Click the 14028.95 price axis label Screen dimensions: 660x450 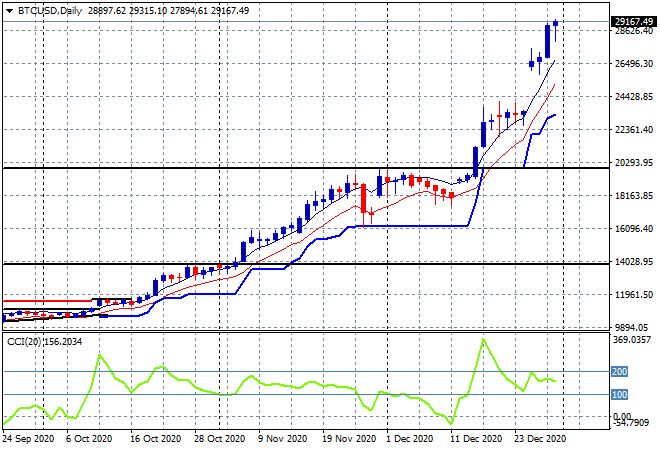tap(634, 262)
